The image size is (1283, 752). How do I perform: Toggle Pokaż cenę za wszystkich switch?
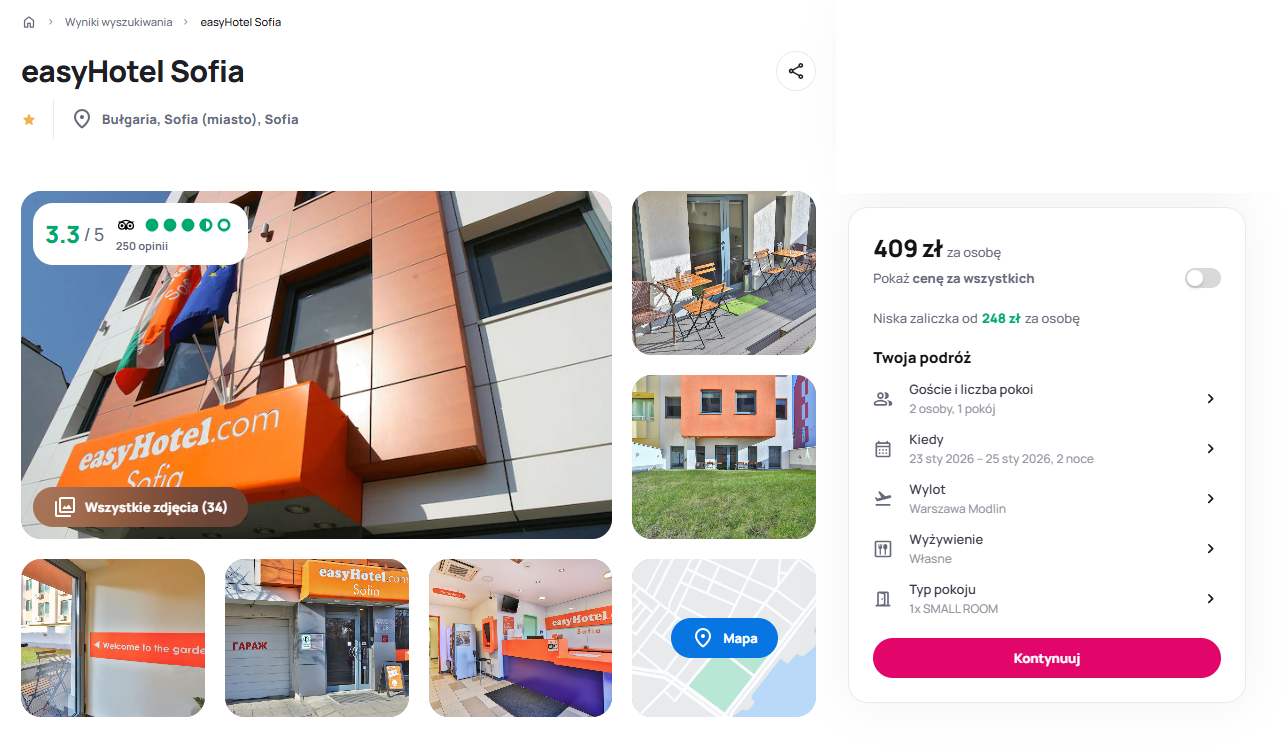pos(1203,278)
